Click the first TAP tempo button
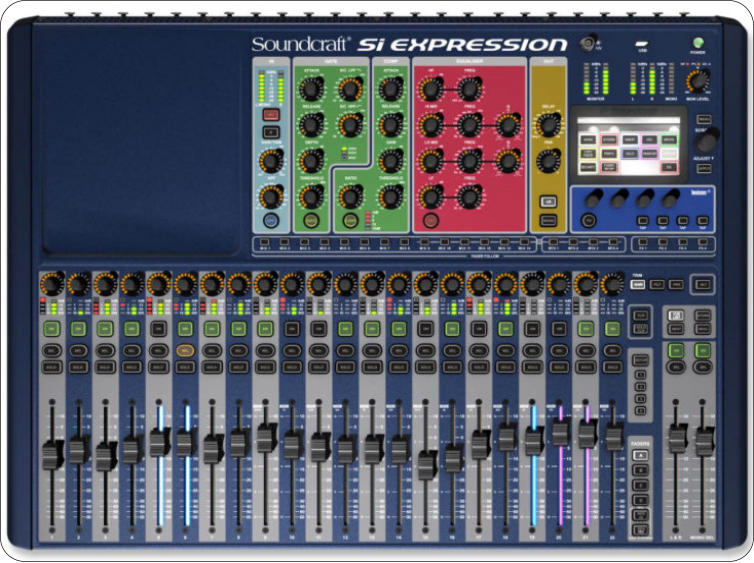The width and height of the screenshot is (754, 563). pos(642,221)
